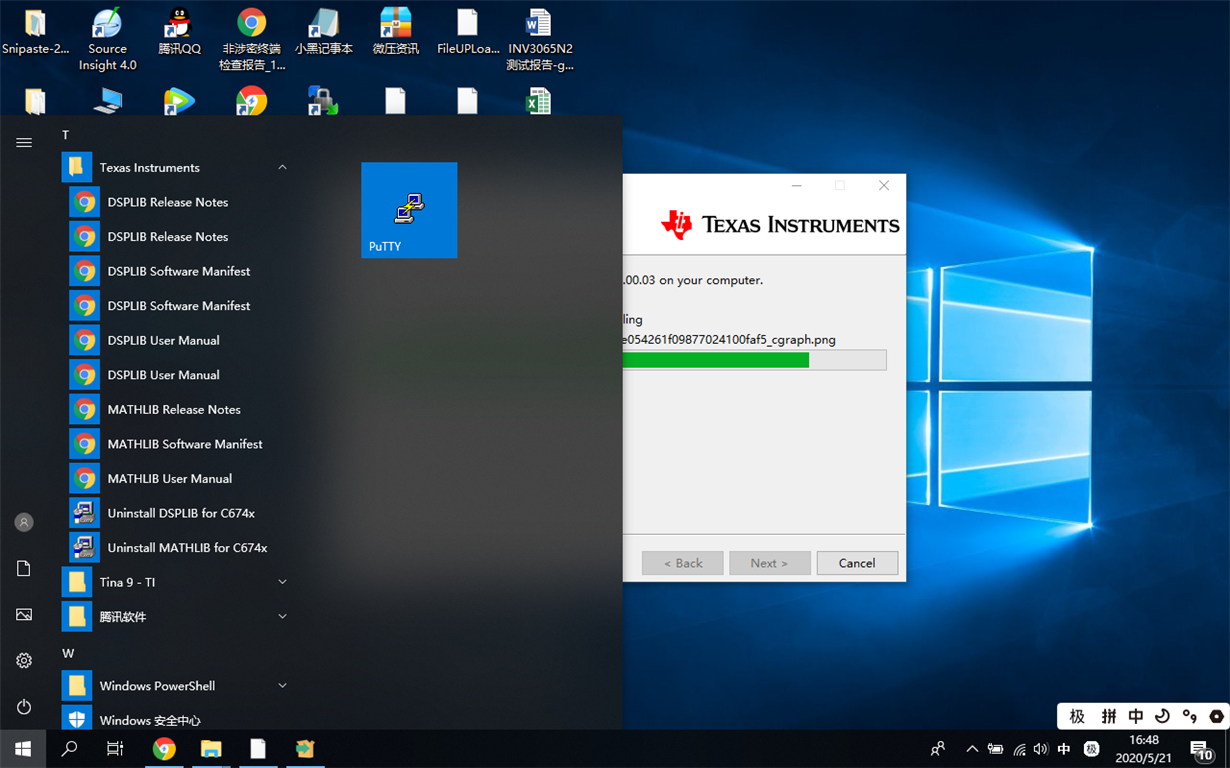Launch the PuTTY tile in Start menu

pyautogui.click(x=409, y=210)
